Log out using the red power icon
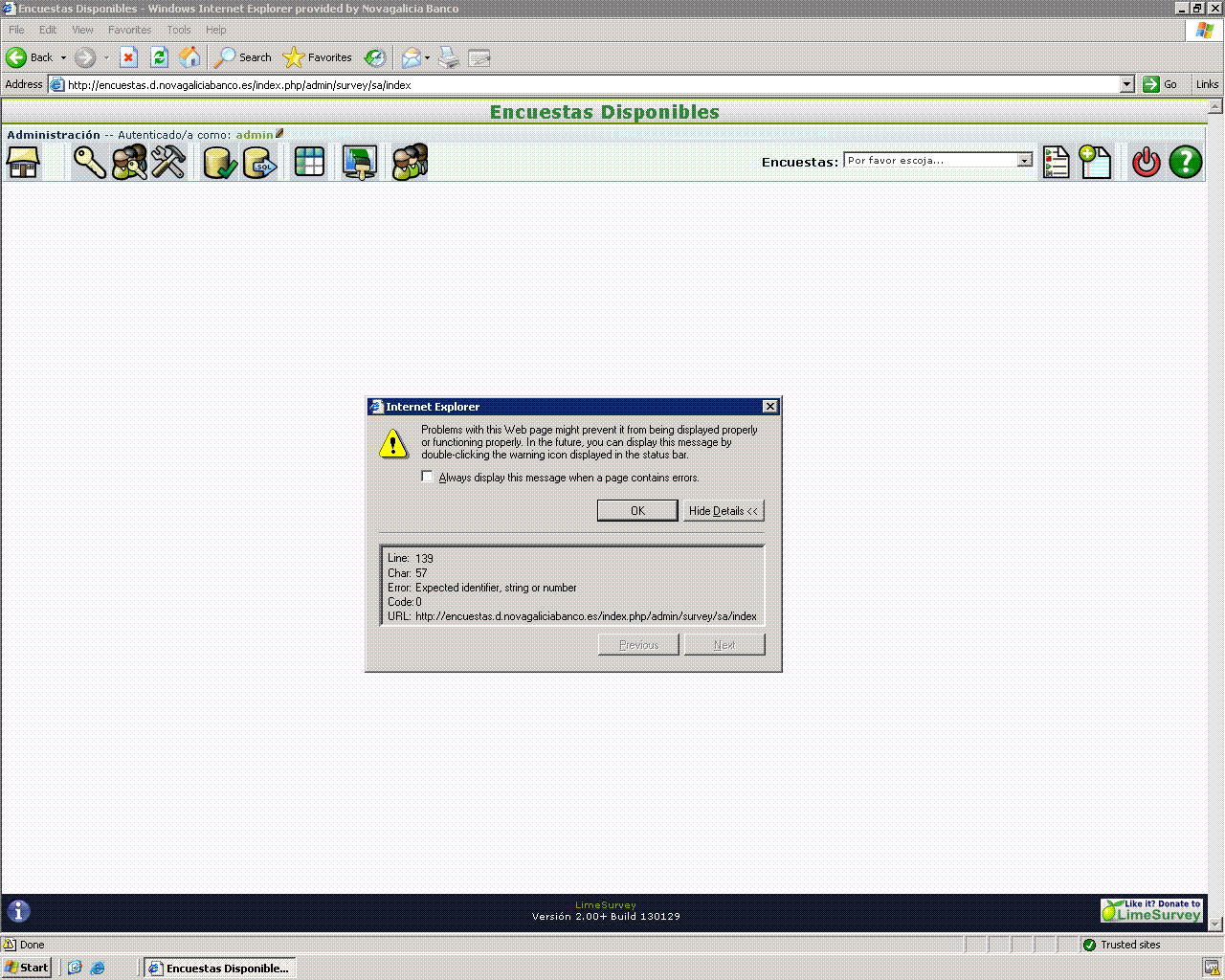Image resolution: width=1225 pixels, height=980 pixels. 1146,162
